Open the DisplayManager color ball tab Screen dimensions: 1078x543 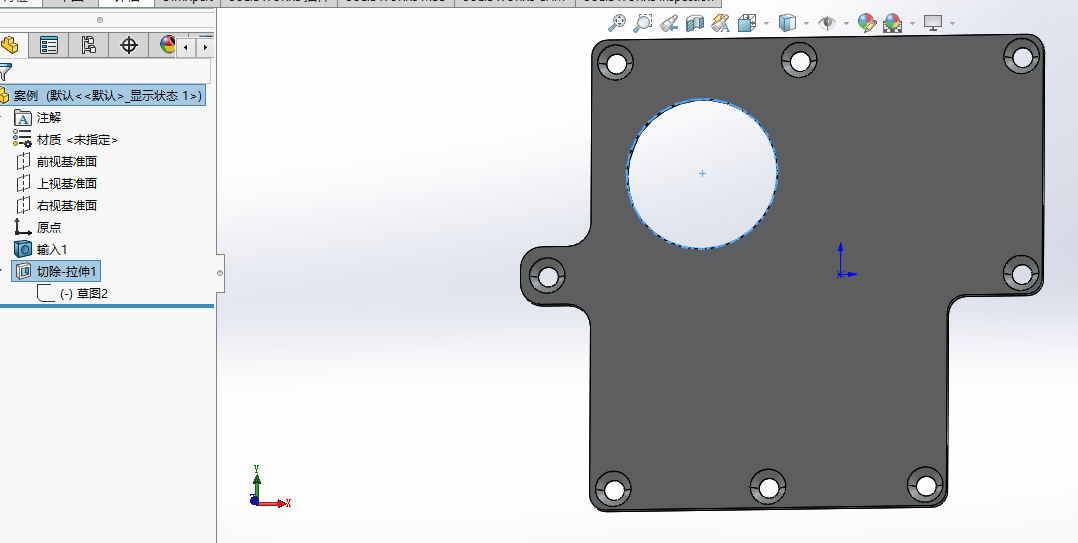coord(167,45)
